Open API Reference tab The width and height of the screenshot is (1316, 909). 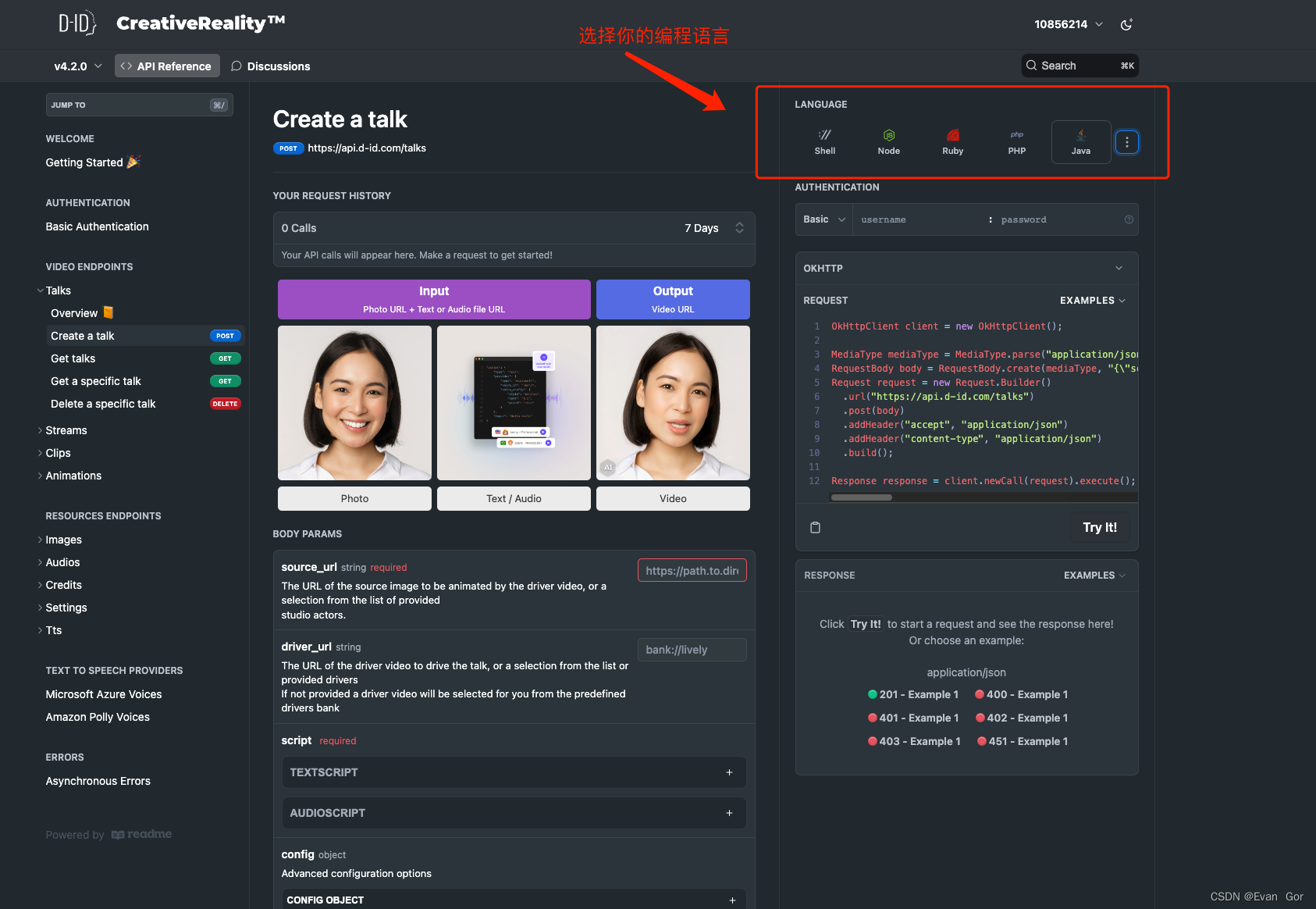(167, 66)
